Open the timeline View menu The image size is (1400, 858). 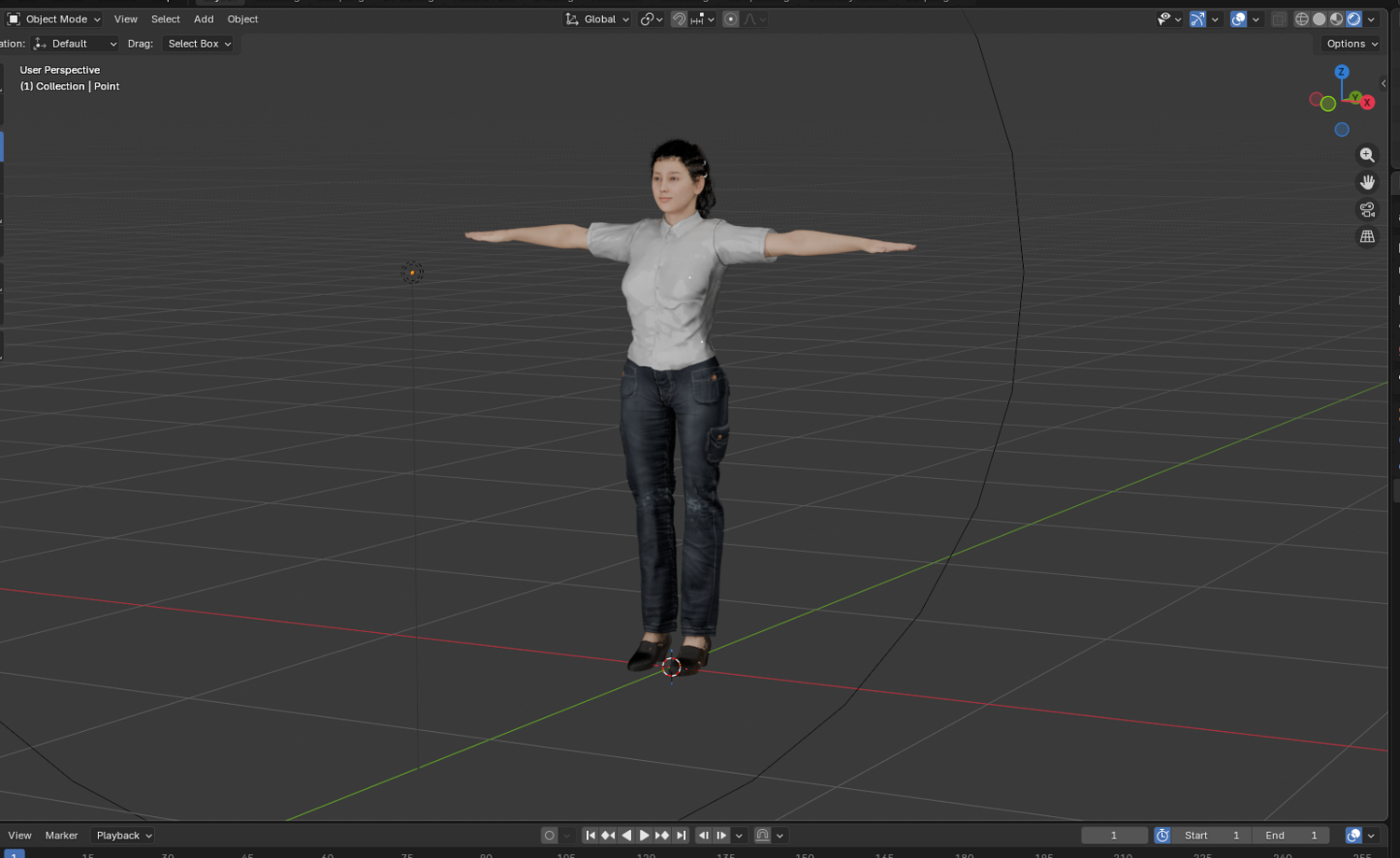20,836
